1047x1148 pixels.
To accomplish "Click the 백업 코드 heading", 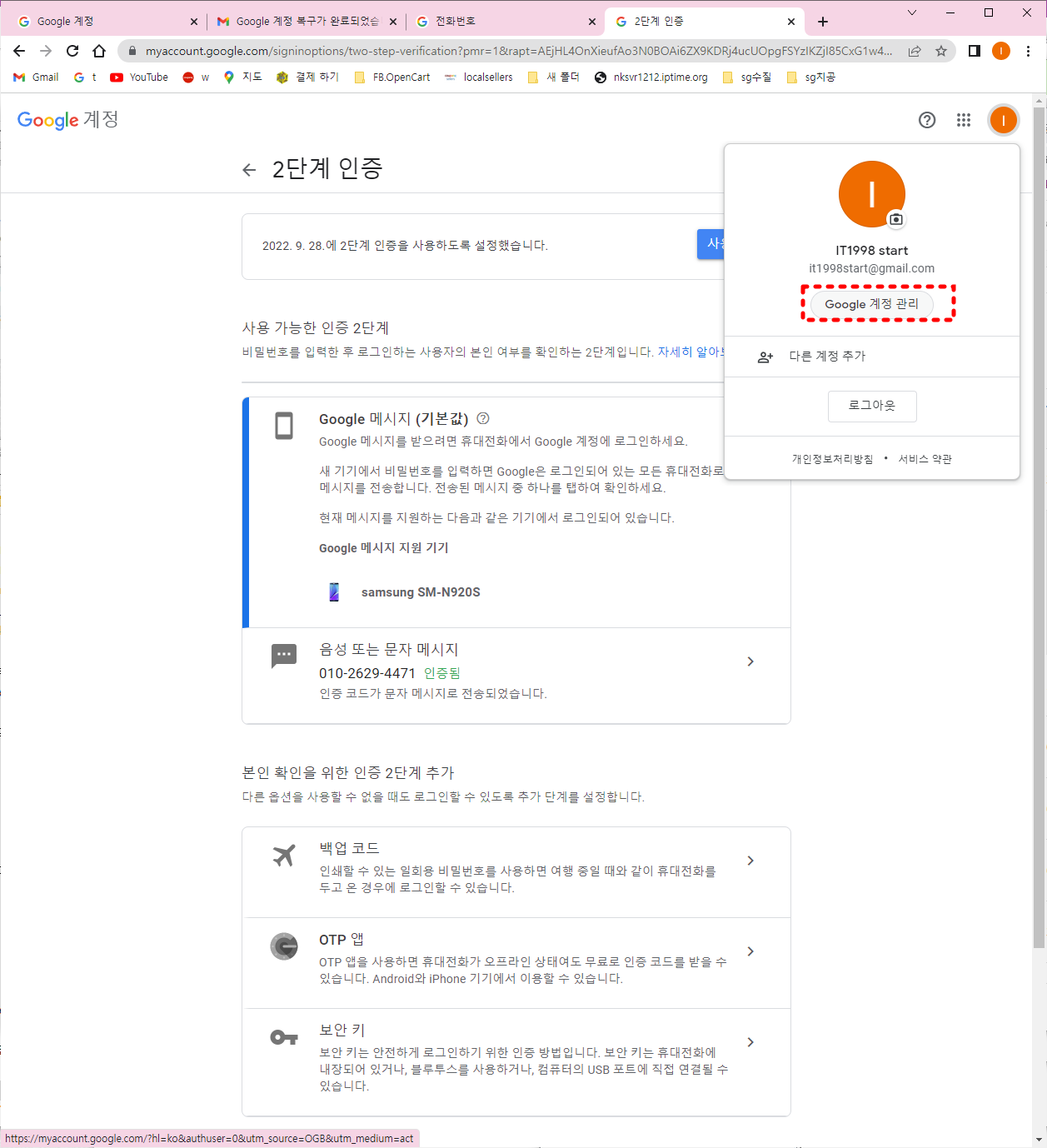I will [349, 848].
